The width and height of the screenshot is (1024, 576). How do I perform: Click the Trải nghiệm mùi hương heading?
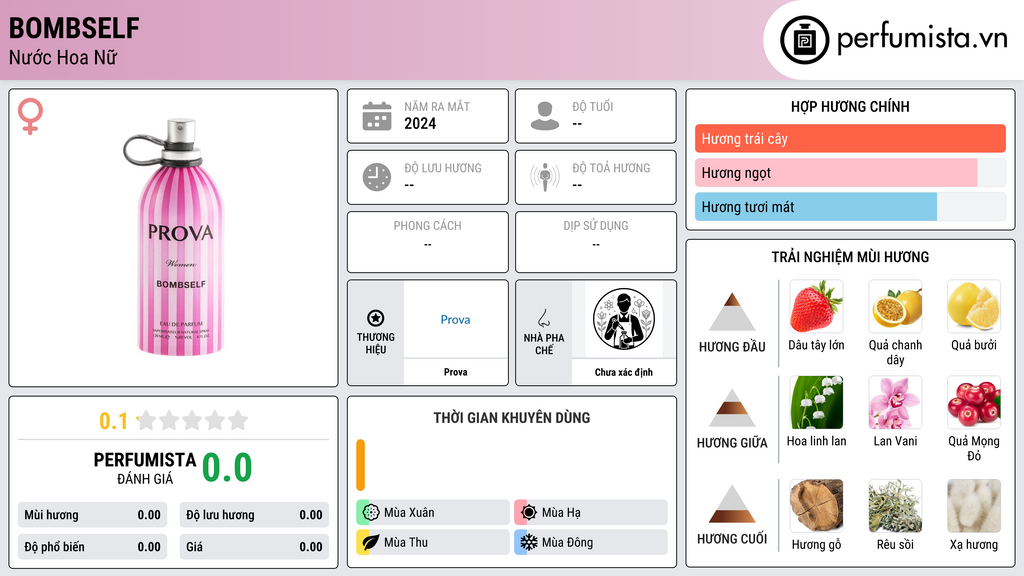coord(850,257)
